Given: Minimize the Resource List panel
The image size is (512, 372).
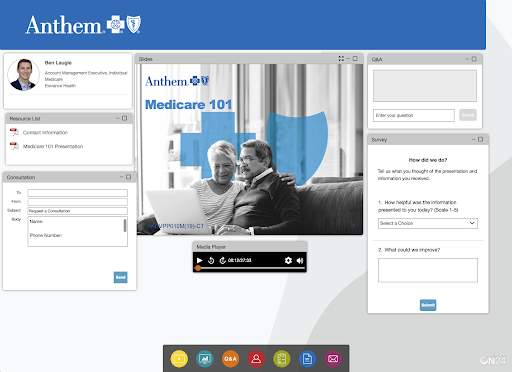Looking at the screenshot, I should 118,118.
